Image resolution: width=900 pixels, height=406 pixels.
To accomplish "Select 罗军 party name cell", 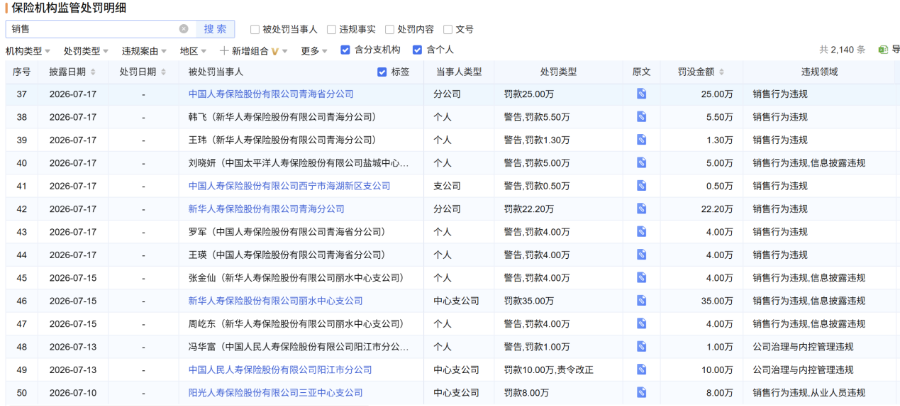I will (x=286, y=232).
